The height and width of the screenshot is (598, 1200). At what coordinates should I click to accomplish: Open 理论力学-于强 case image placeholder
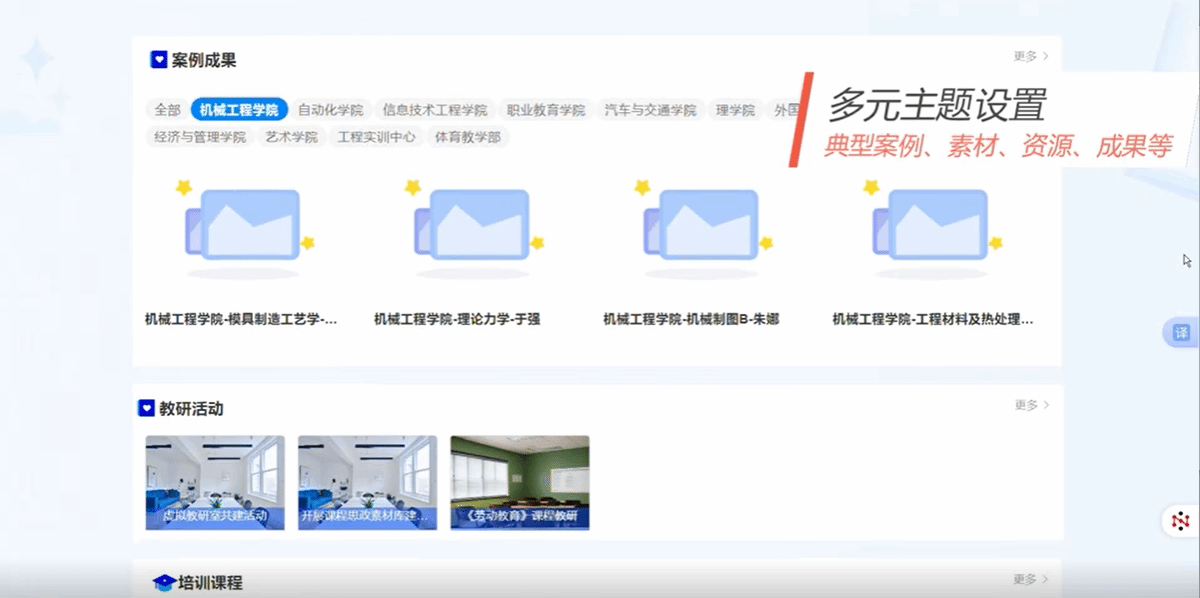(473, 229)
